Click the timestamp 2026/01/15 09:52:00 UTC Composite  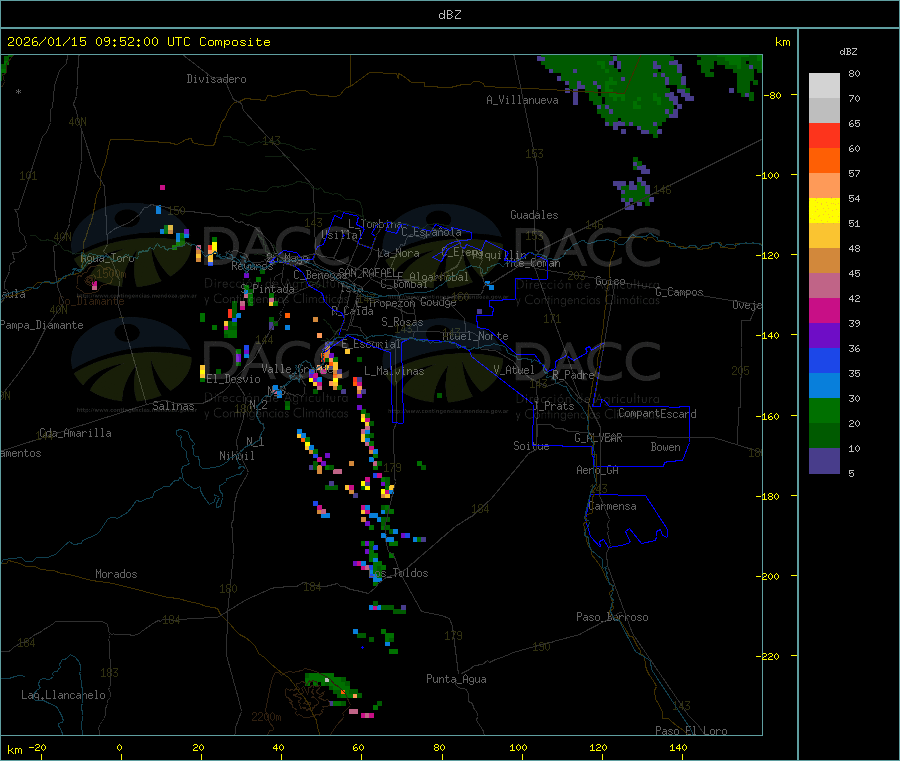[x=138, y=42]
